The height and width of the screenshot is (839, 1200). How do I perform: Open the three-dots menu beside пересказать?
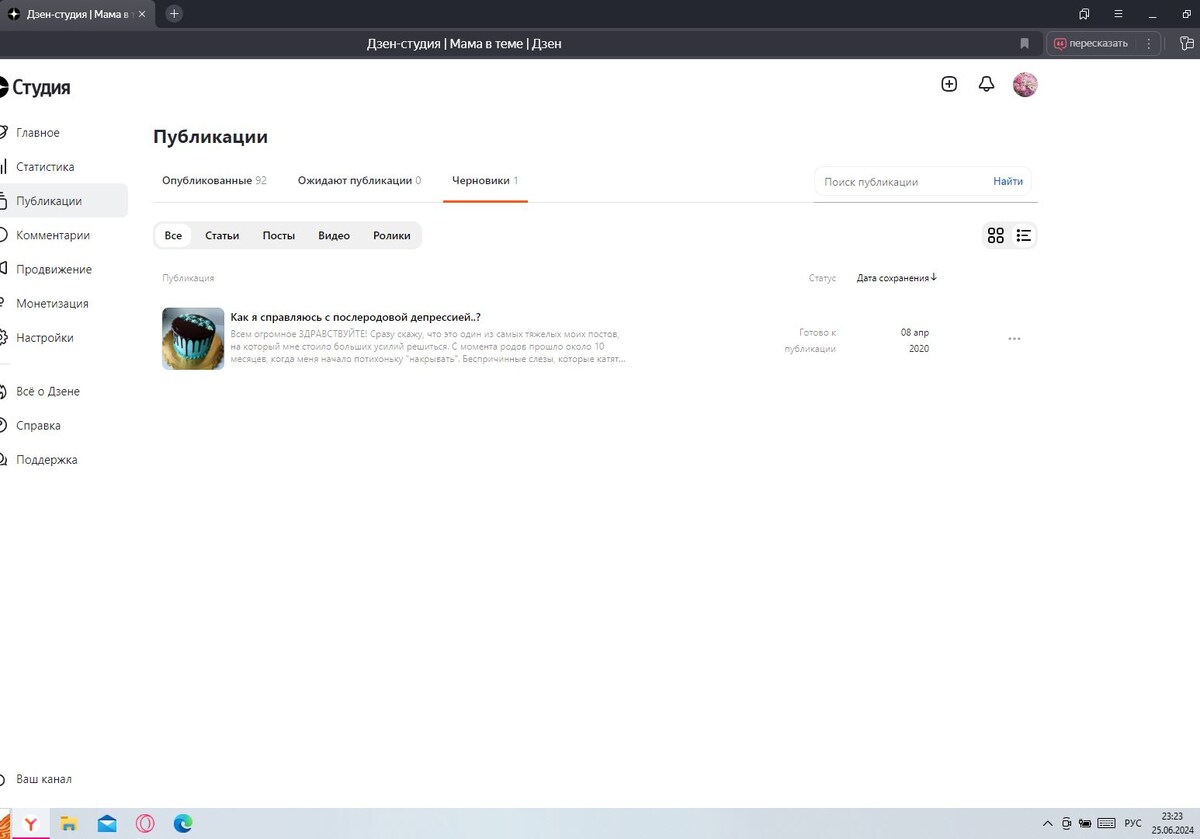[1148, 43]
